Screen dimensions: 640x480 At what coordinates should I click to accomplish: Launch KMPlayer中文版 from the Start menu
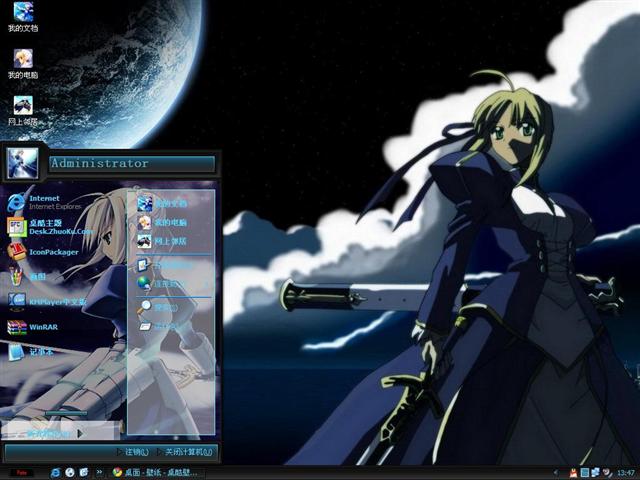47,302
